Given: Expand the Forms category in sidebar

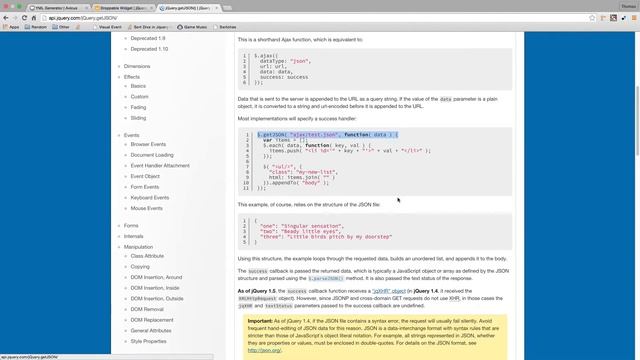Looking at the screenshot, I should (131, 226).
